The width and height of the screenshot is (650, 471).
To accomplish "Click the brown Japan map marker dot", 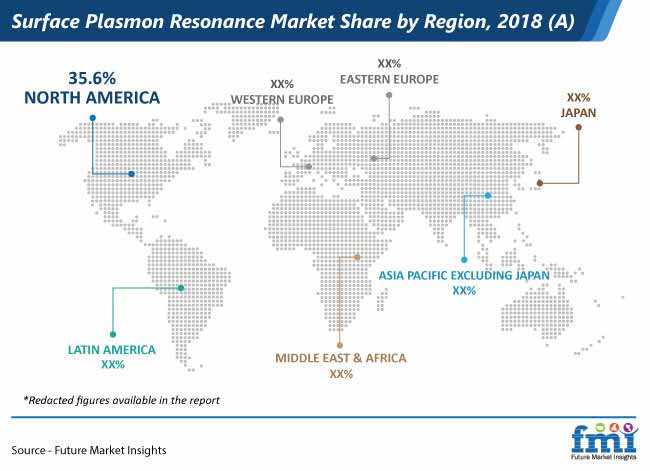I will (x=540, y=183).
